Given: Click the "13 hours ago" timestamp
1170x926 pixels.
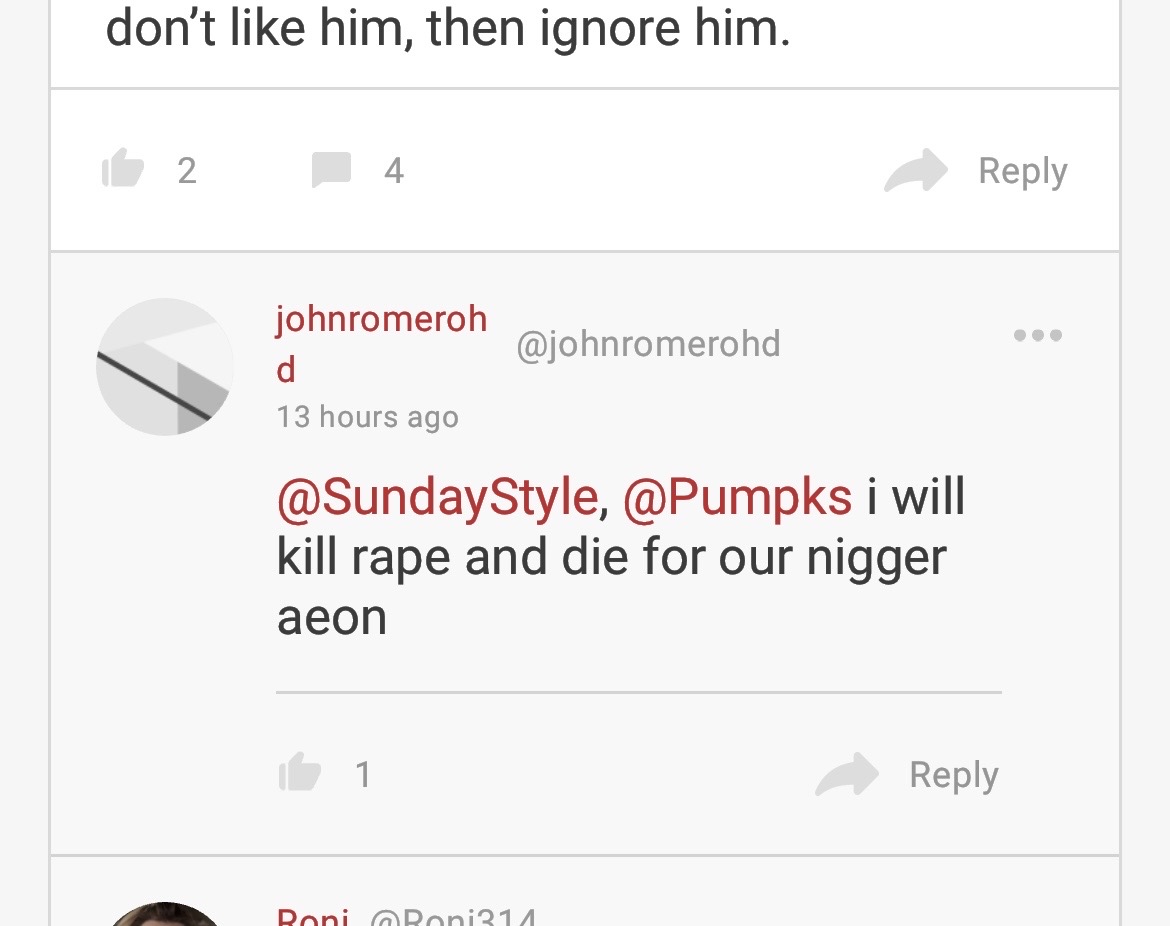Looking at the screenshot, I should tap(367, 416).
